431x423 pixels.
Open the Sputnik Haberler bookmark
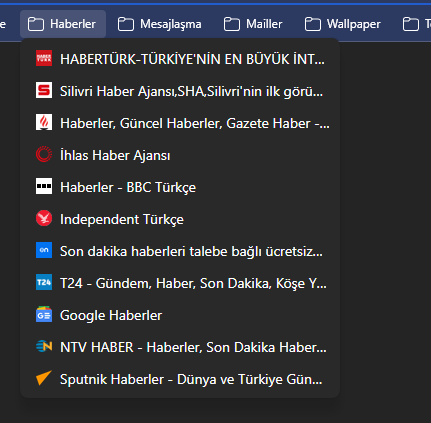180,379
